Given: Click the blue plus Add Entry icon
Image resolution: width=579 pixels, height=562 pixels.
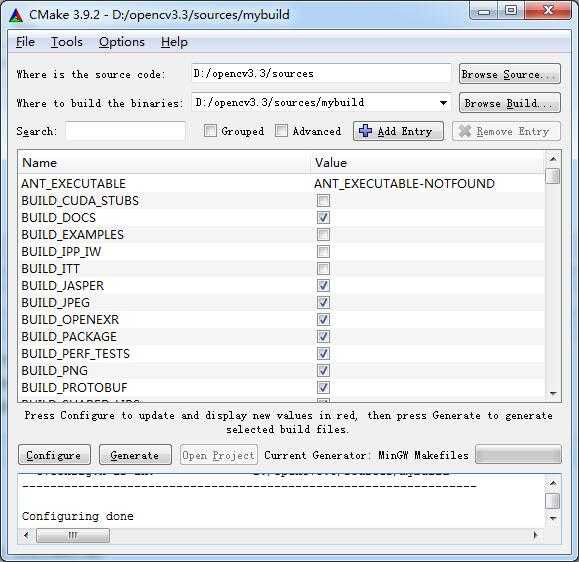Looking at the screenshot, I should click(365, 131).
